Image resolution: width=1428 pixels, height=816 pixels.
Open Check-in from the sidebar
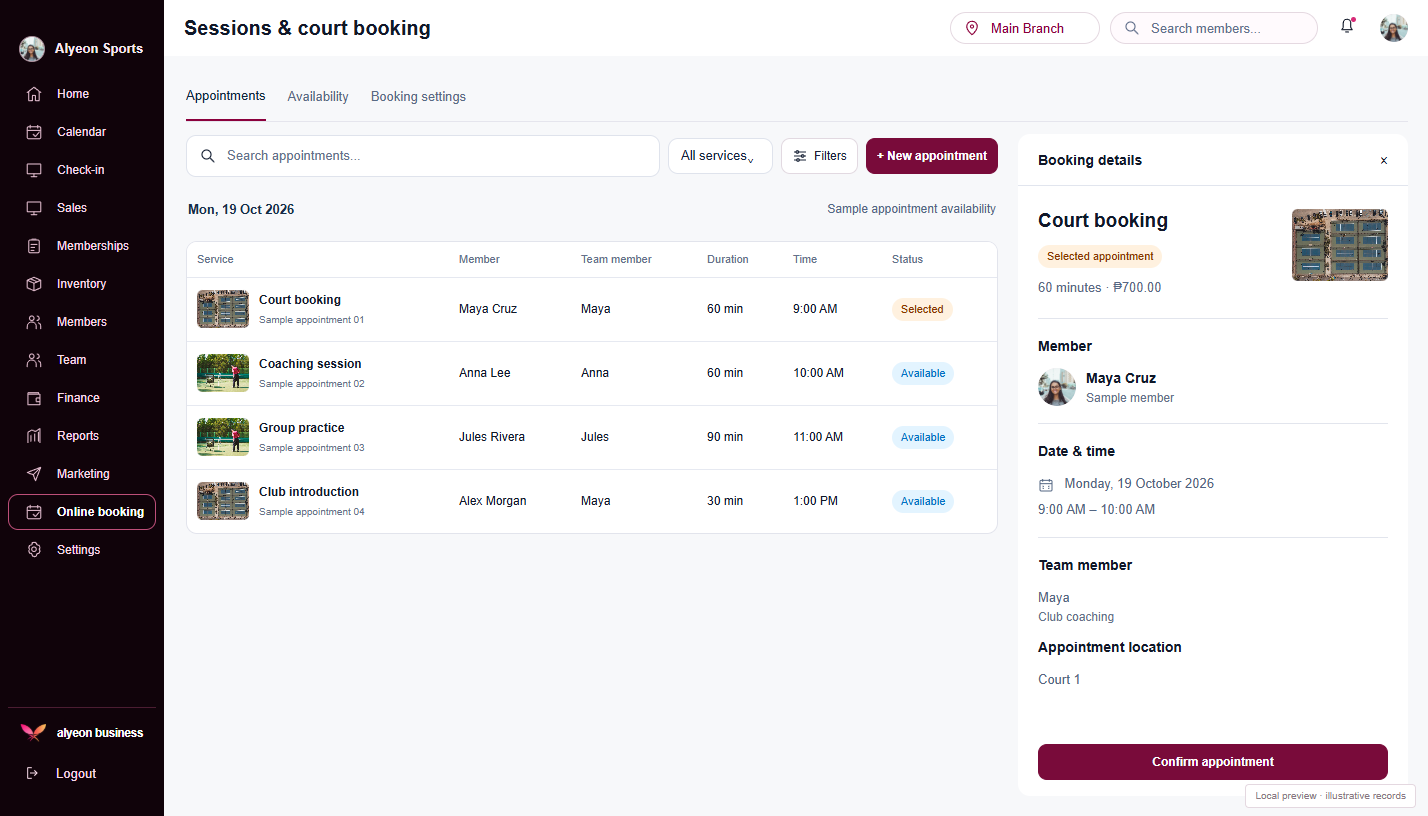[x=82, y=170]
